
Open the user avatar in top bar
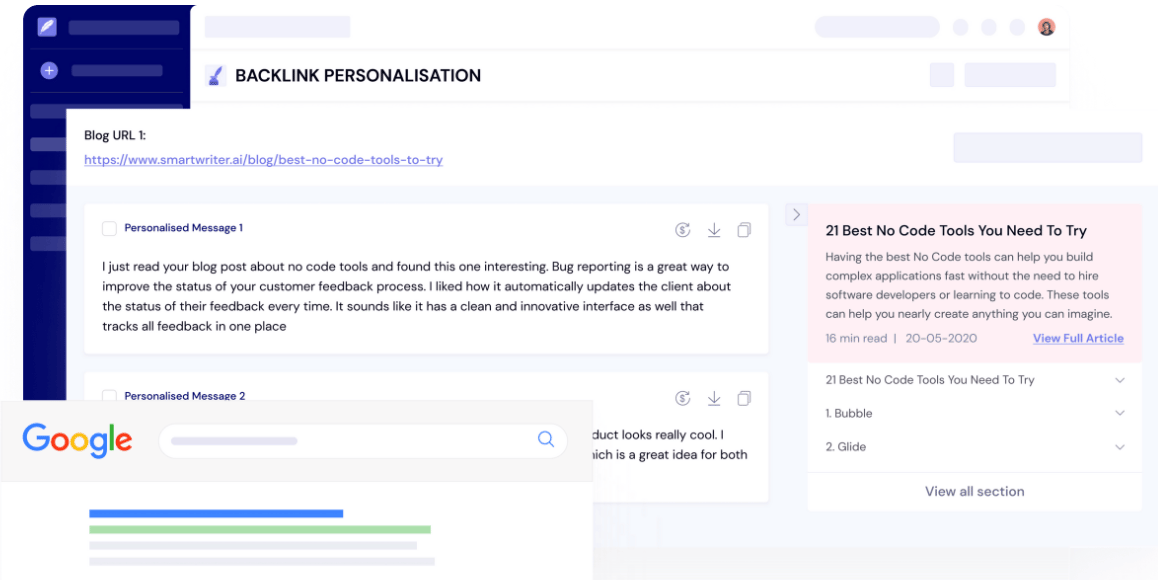(x=1046, y=27)
